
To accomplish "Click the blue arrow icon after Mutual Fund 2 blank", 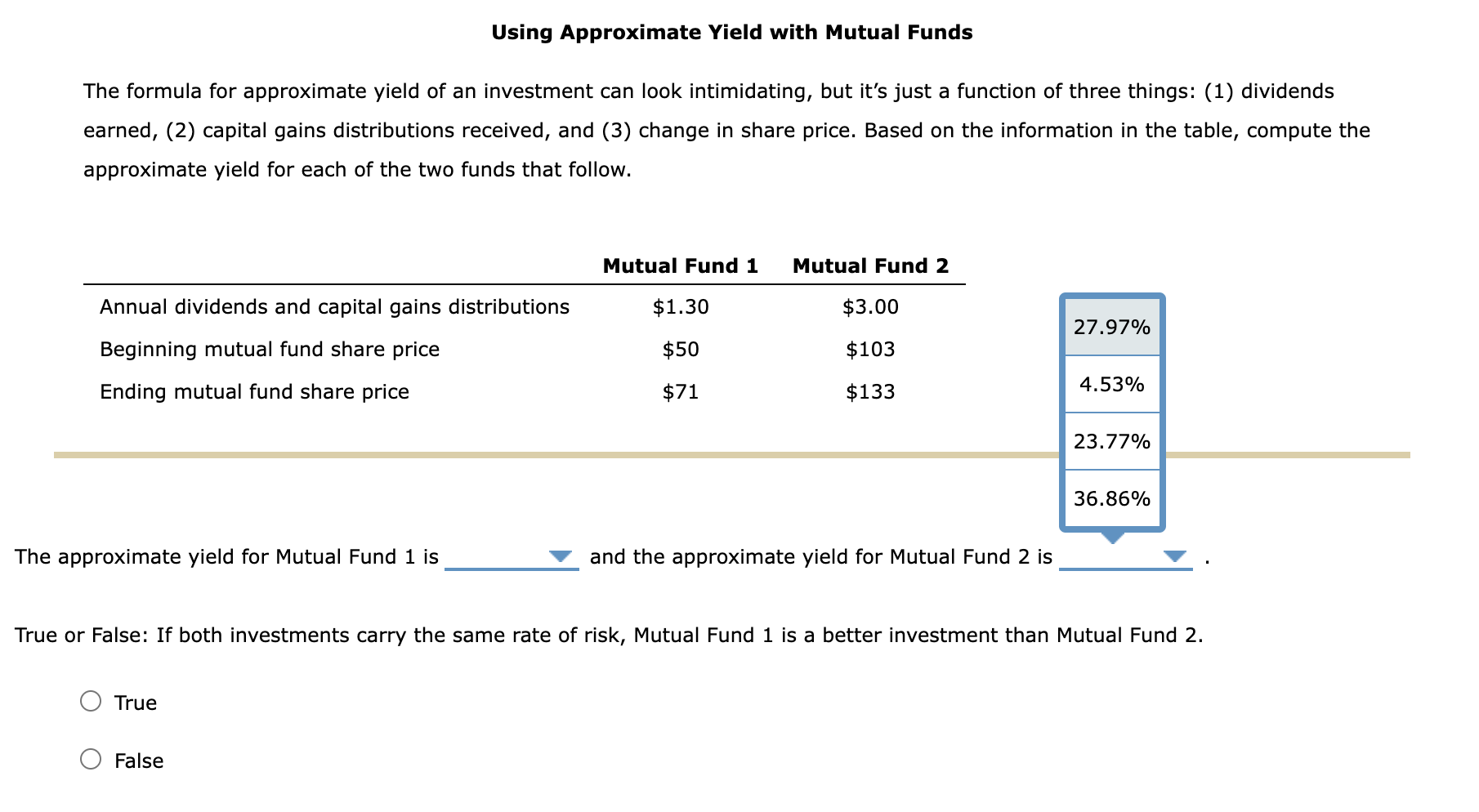I will tap(1175, 557).
